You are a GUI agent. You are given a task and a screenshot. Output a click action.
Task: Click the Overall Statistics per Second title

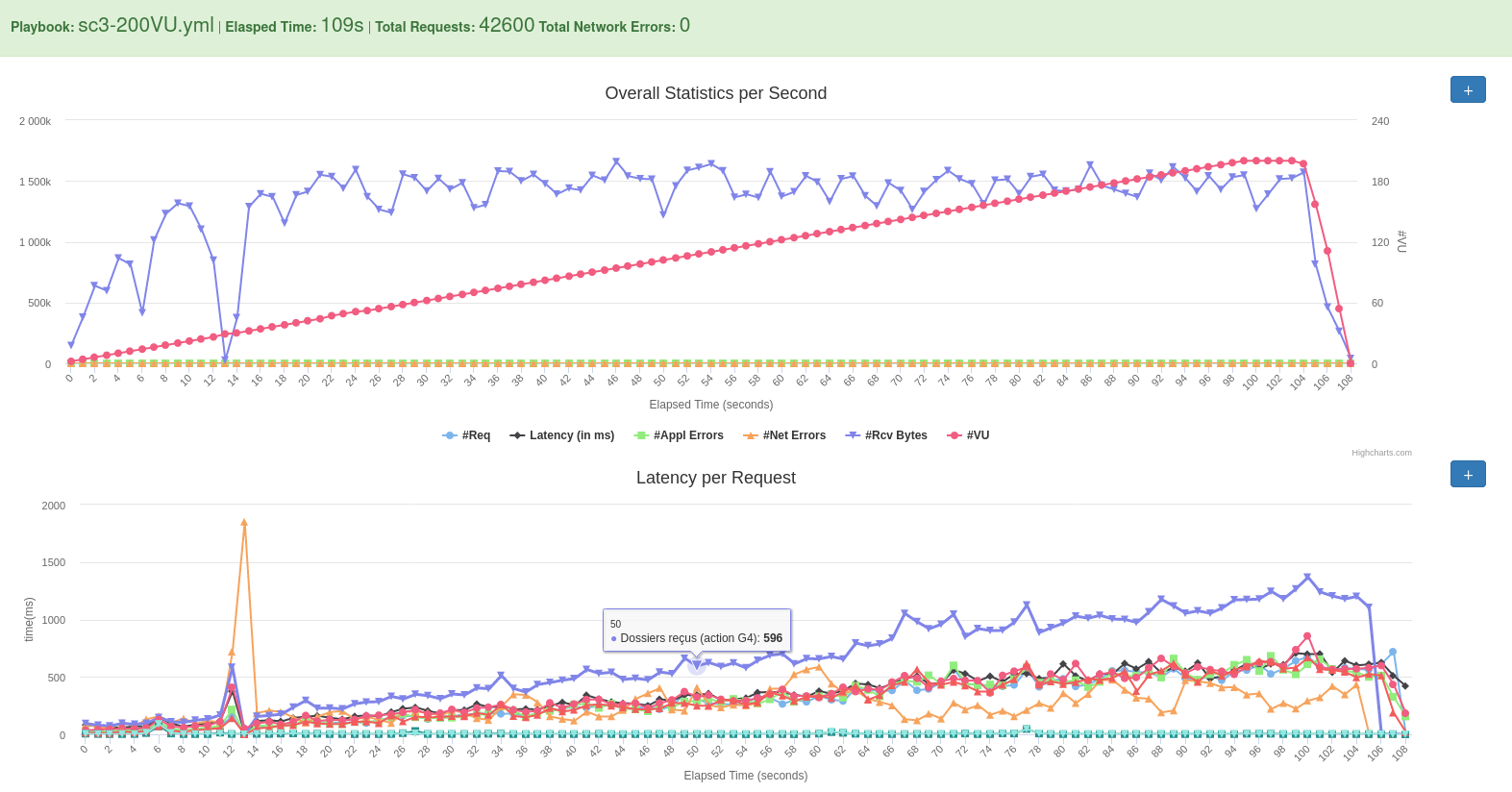pyautogui.click(x=715, y=93)
